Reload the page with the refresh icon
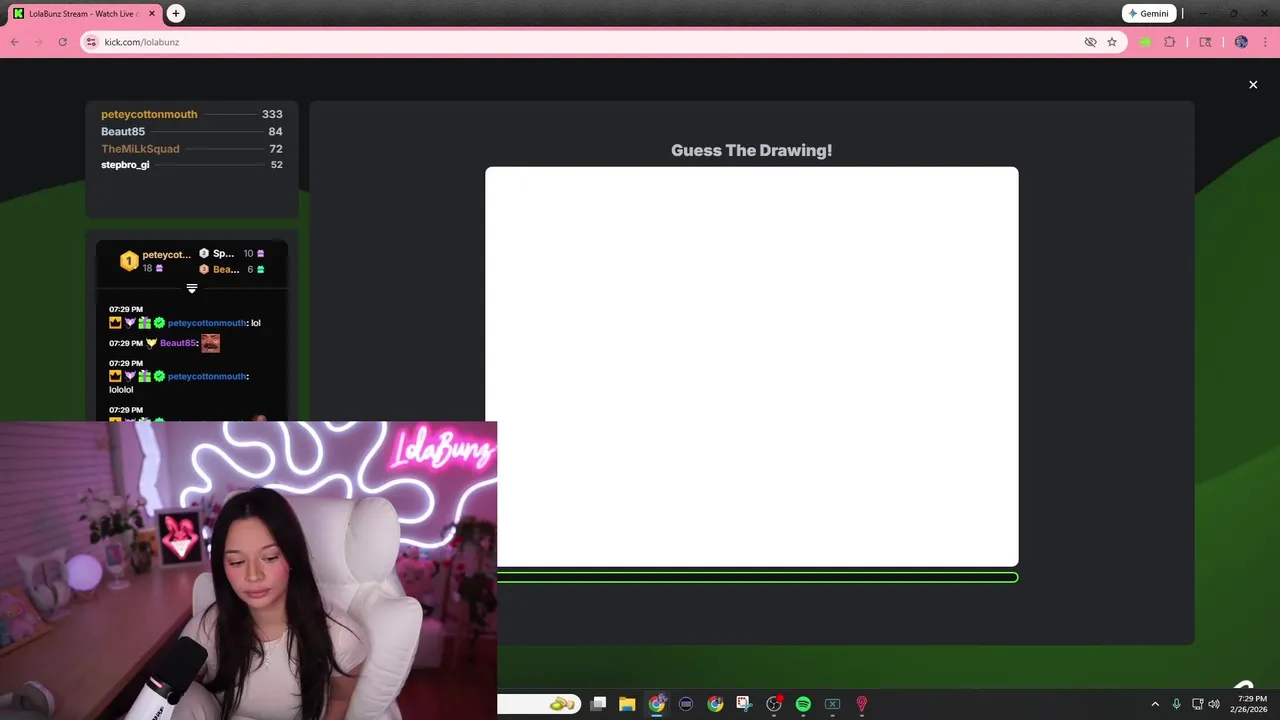Image resolution: width=1280 pixels, height=720 pixels. [62, 42]
